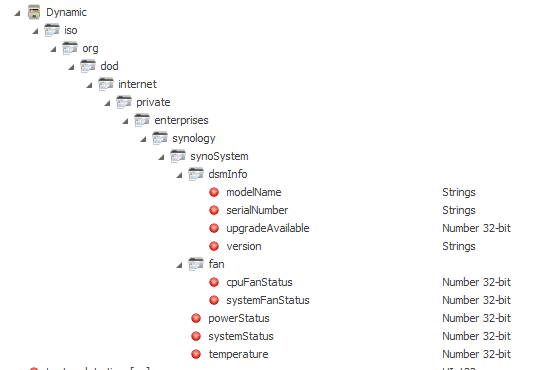The width and height of the screenshot is (559, 370).
Task: Click Number 32-bit type of temperature
Action: point(477,354)
